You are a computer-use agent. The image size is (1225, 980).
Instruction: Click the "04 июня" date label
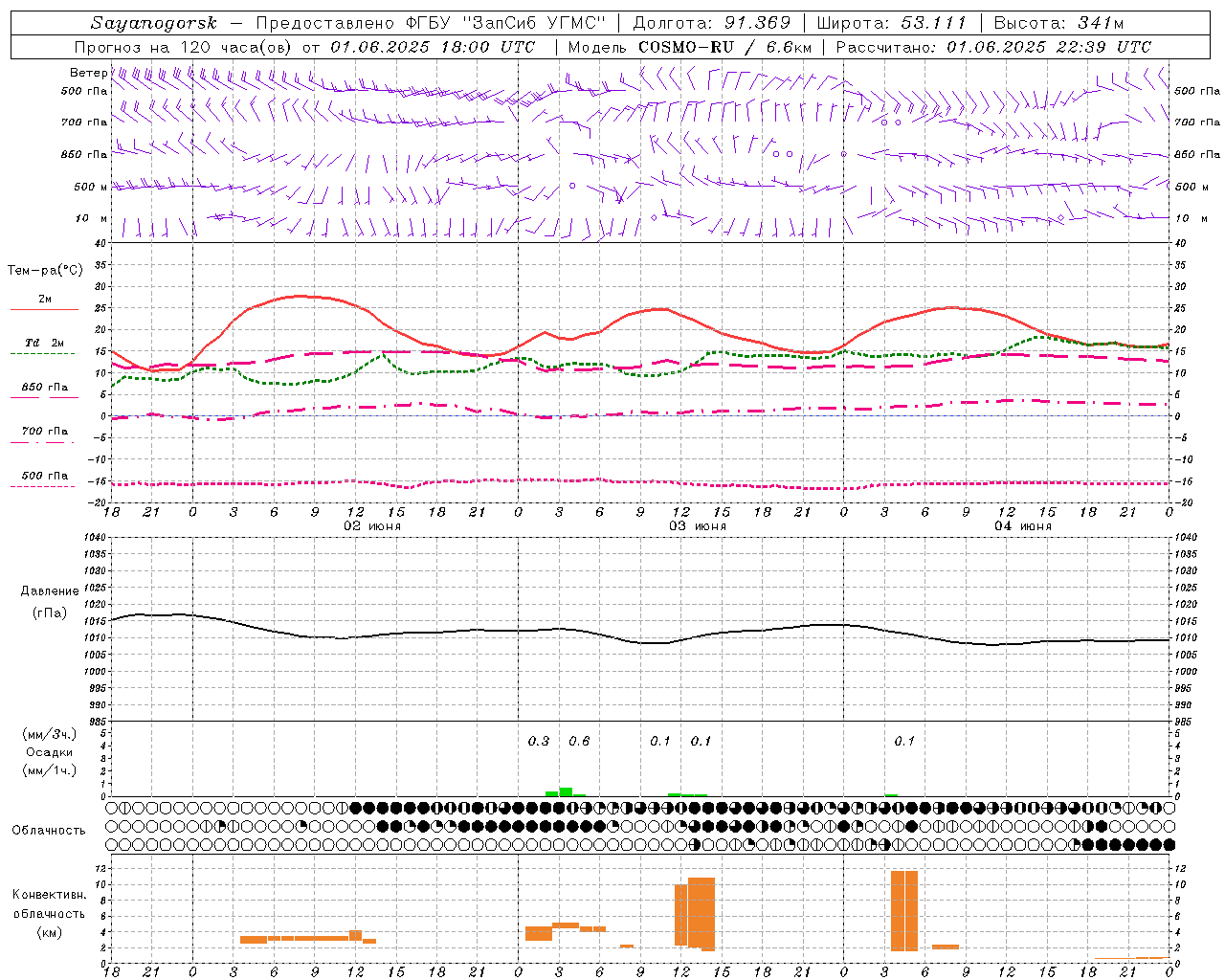(1022, 526)
